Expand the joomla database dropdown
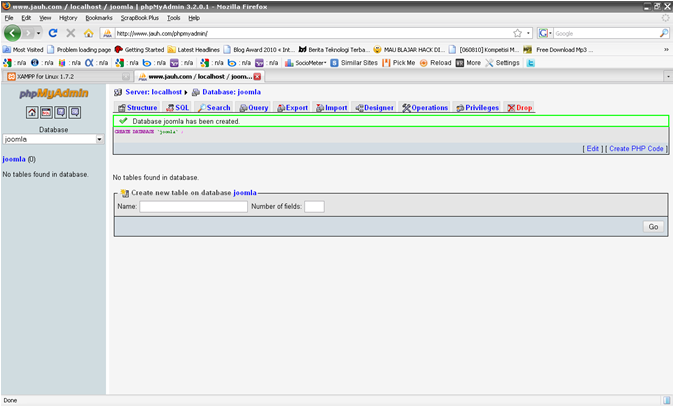The width and height of the screenshot is (678, 408). point(99,140)
